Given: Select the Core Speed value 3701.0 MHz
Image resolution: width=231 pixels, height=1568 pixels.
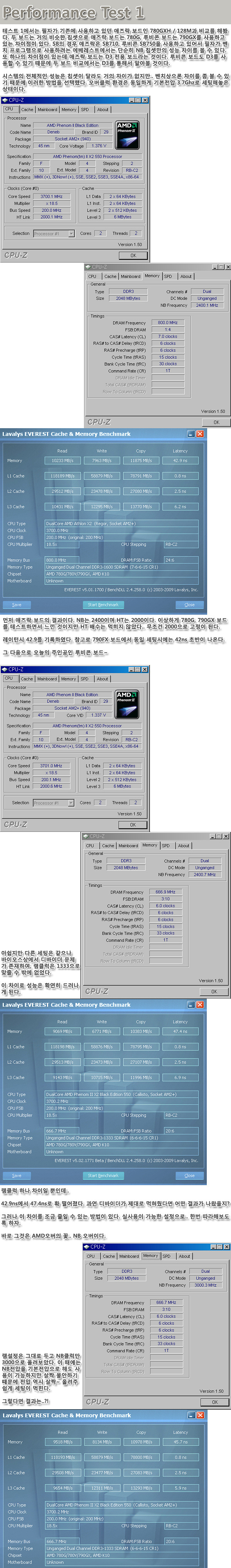Looking at the screenshot, I should click(x=51, y=766).
